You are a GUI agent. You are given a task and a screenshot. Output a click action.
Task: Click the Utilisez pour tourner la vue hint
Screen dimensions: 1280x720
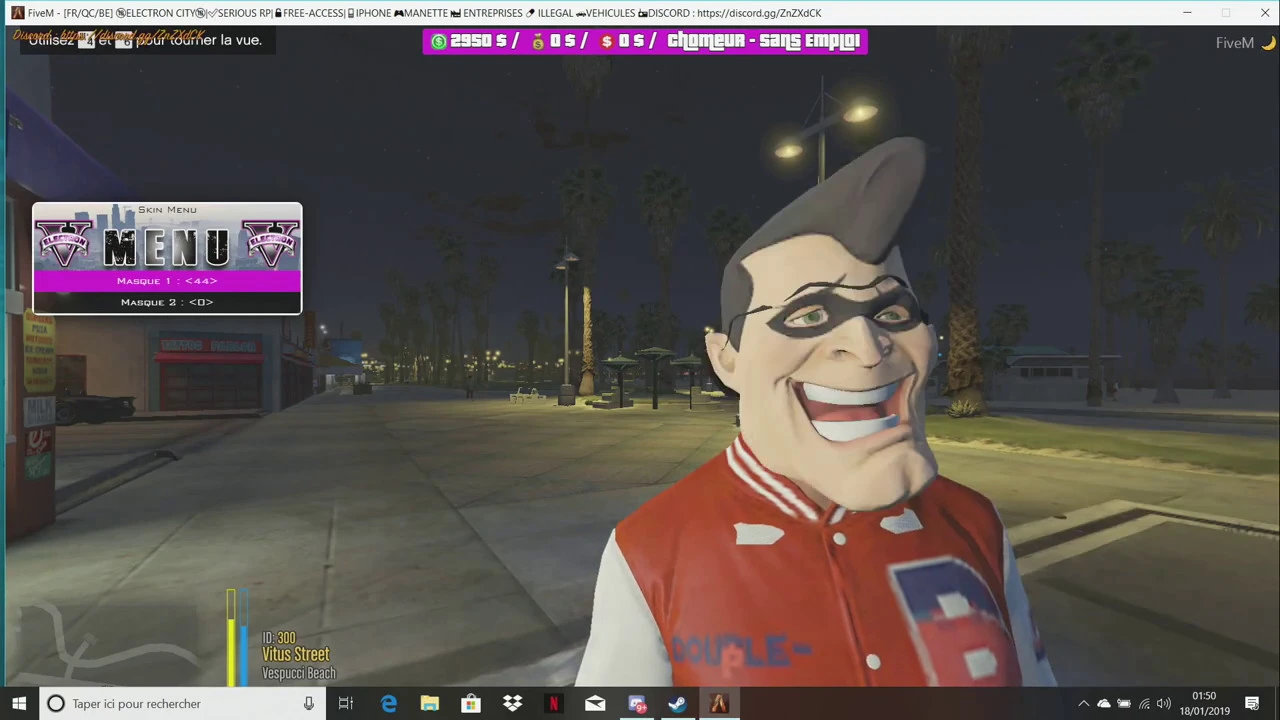[145, 41]
